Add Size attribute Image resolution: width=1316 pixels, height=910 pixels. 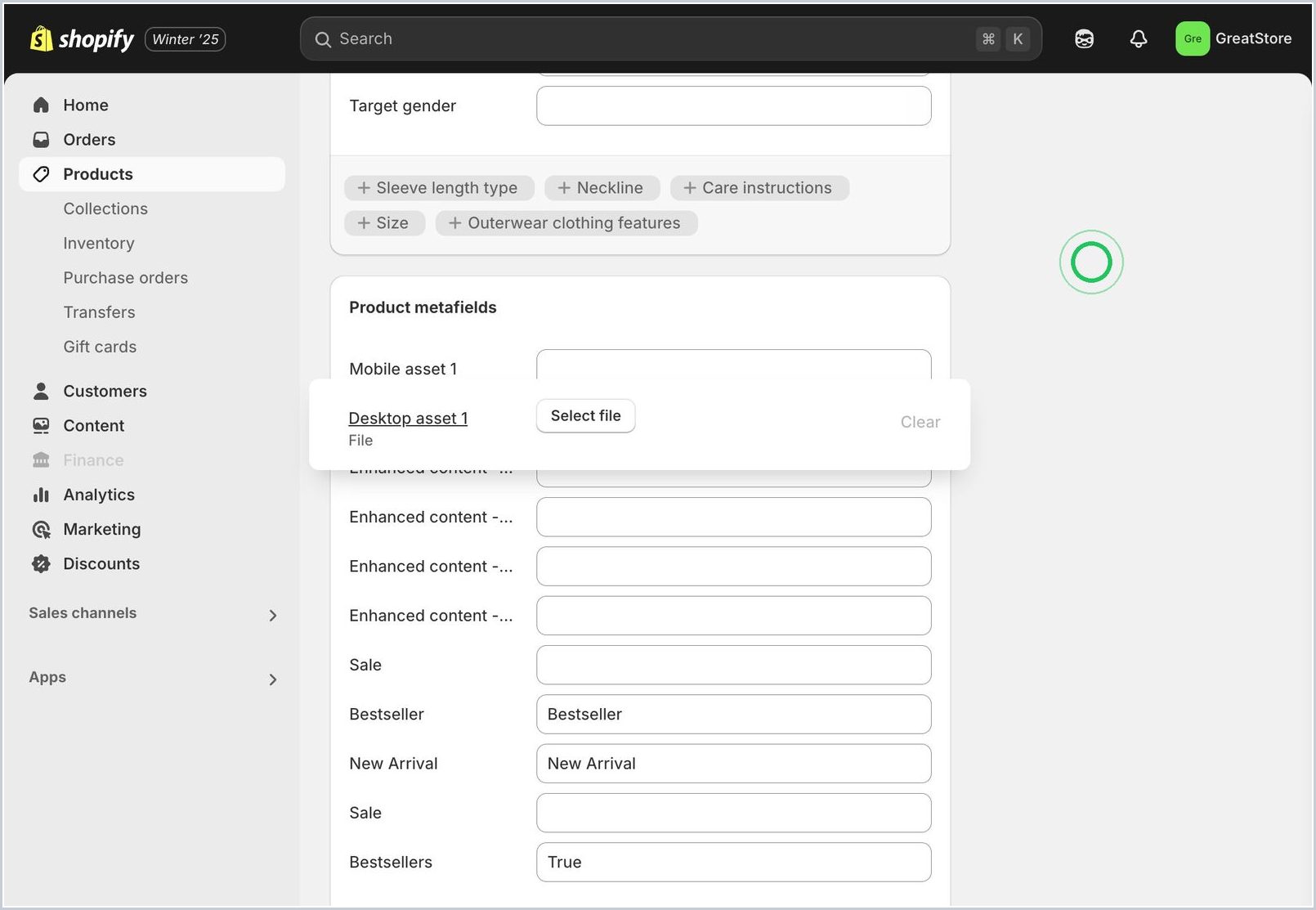[x=384, y=223]
